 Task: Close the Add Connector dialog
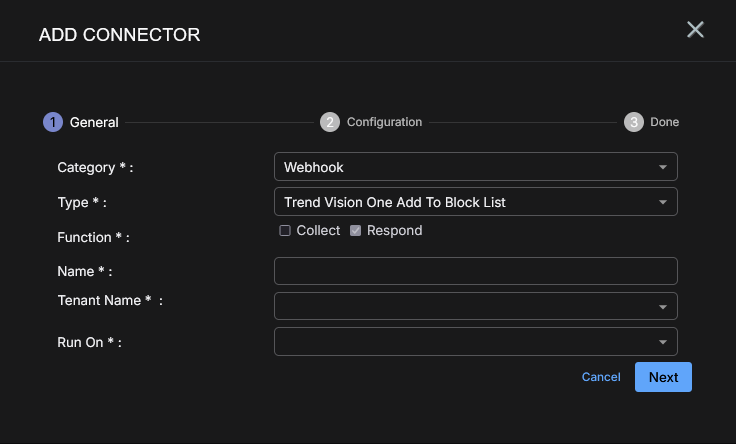(695, 30)
